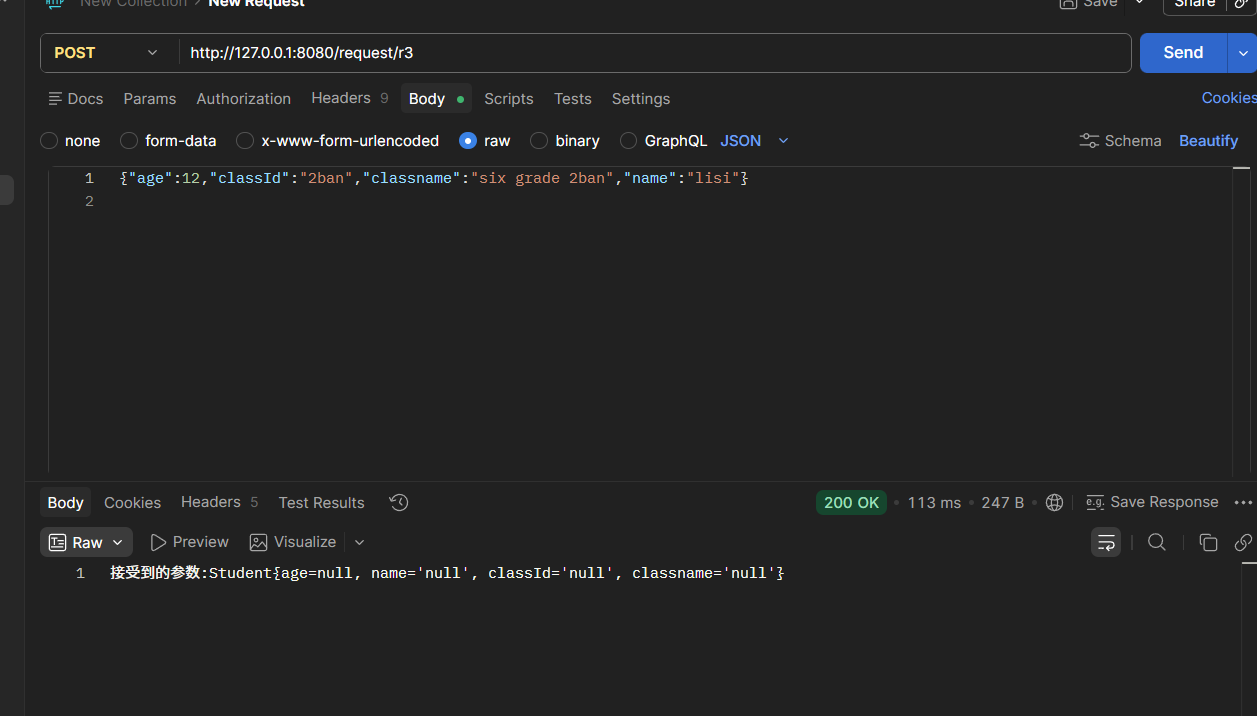Screen dimensions: 1257x716
Task: Toggle the wrap lines icon
Action: point(1106,542)
